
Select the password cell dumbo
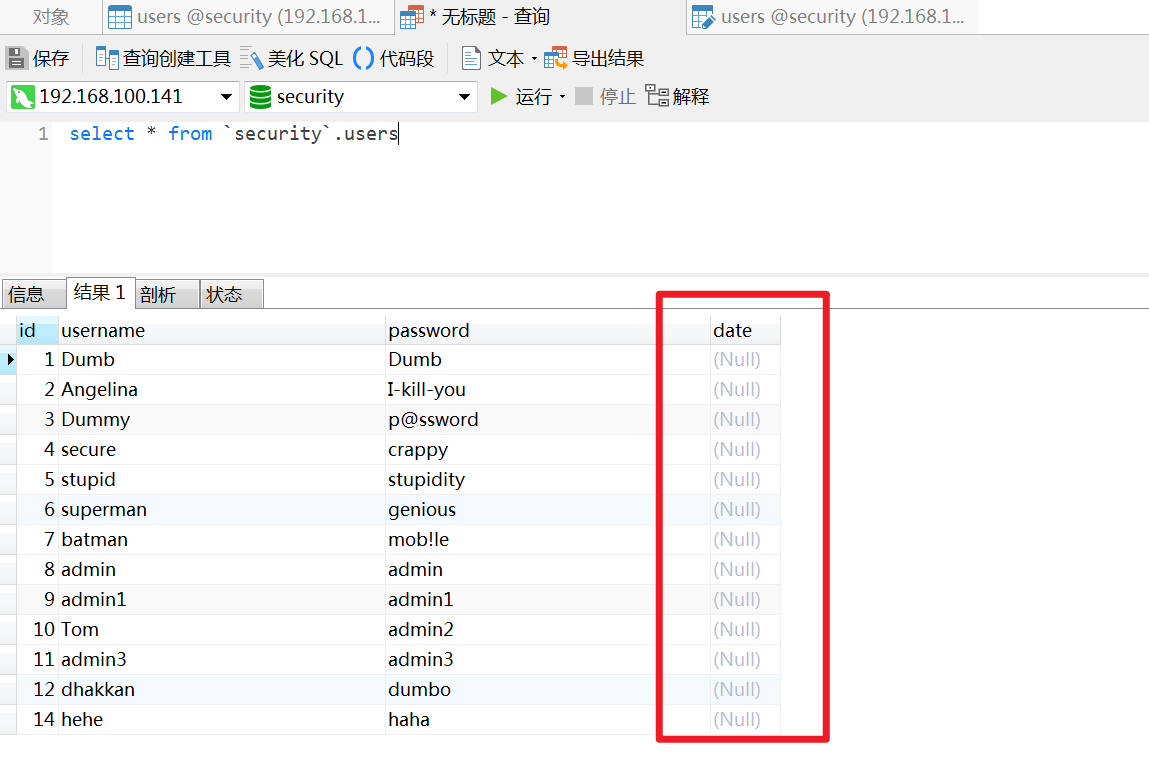tap(547, 690)
